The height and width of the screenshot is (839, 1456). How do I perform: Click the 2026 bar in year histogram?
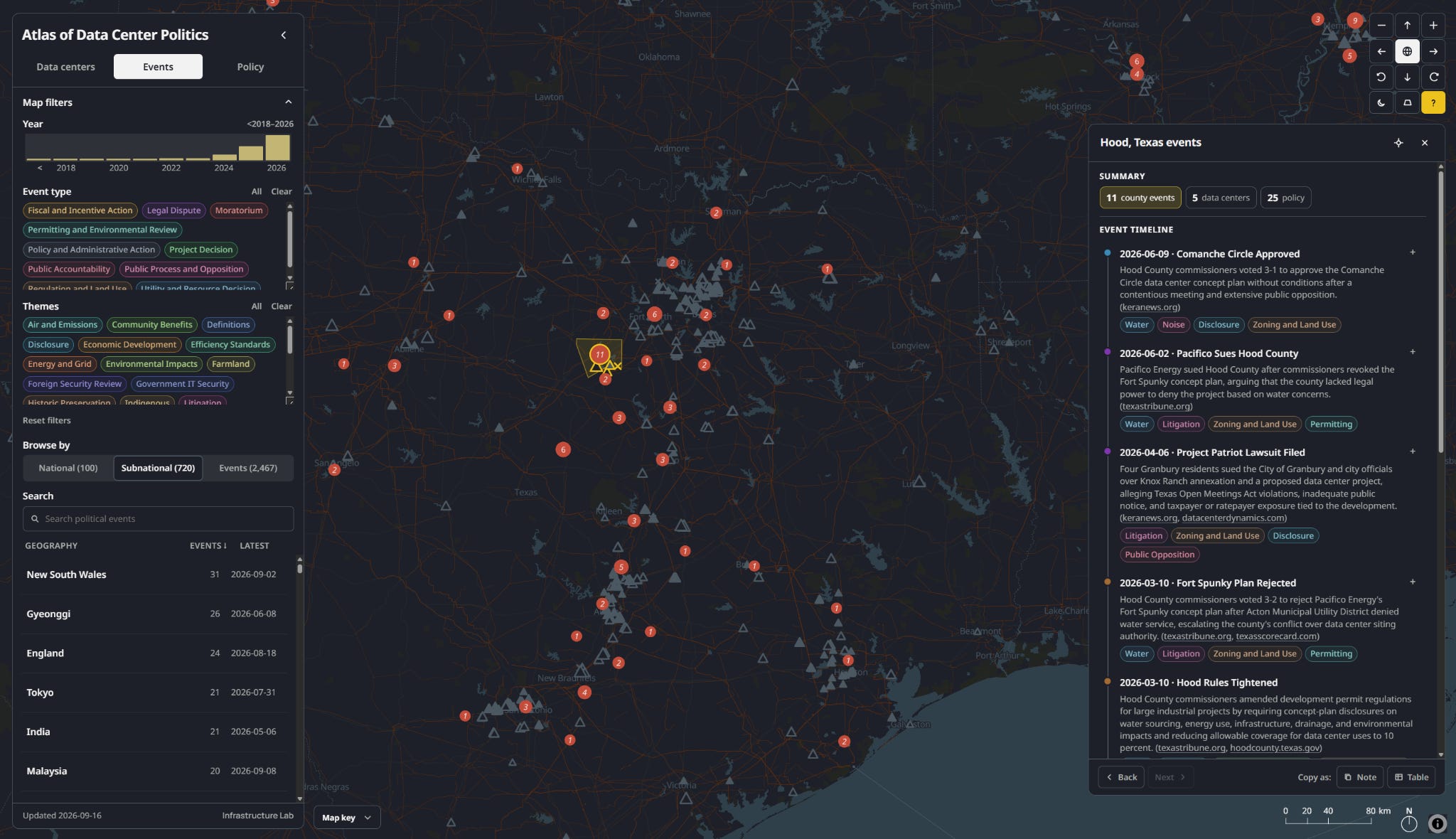coord(277,147)
